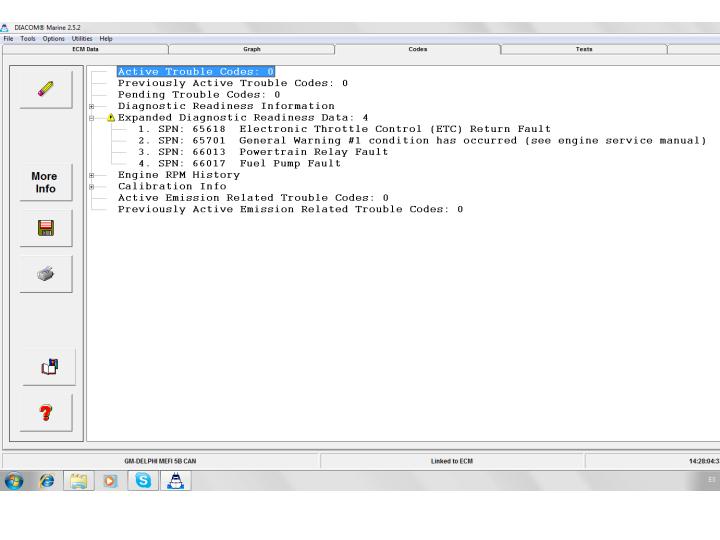This screenshot has width=720, height=540.
Task: Click the Diacom Marine taskbar icon
Action: click(175, 480)
